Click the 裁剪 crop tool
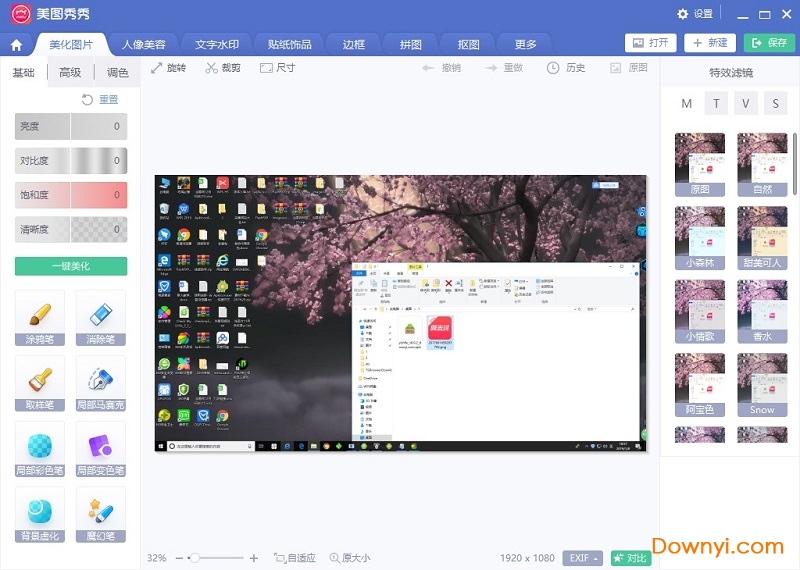Screen dimensions: 800x570 (223, 68)
